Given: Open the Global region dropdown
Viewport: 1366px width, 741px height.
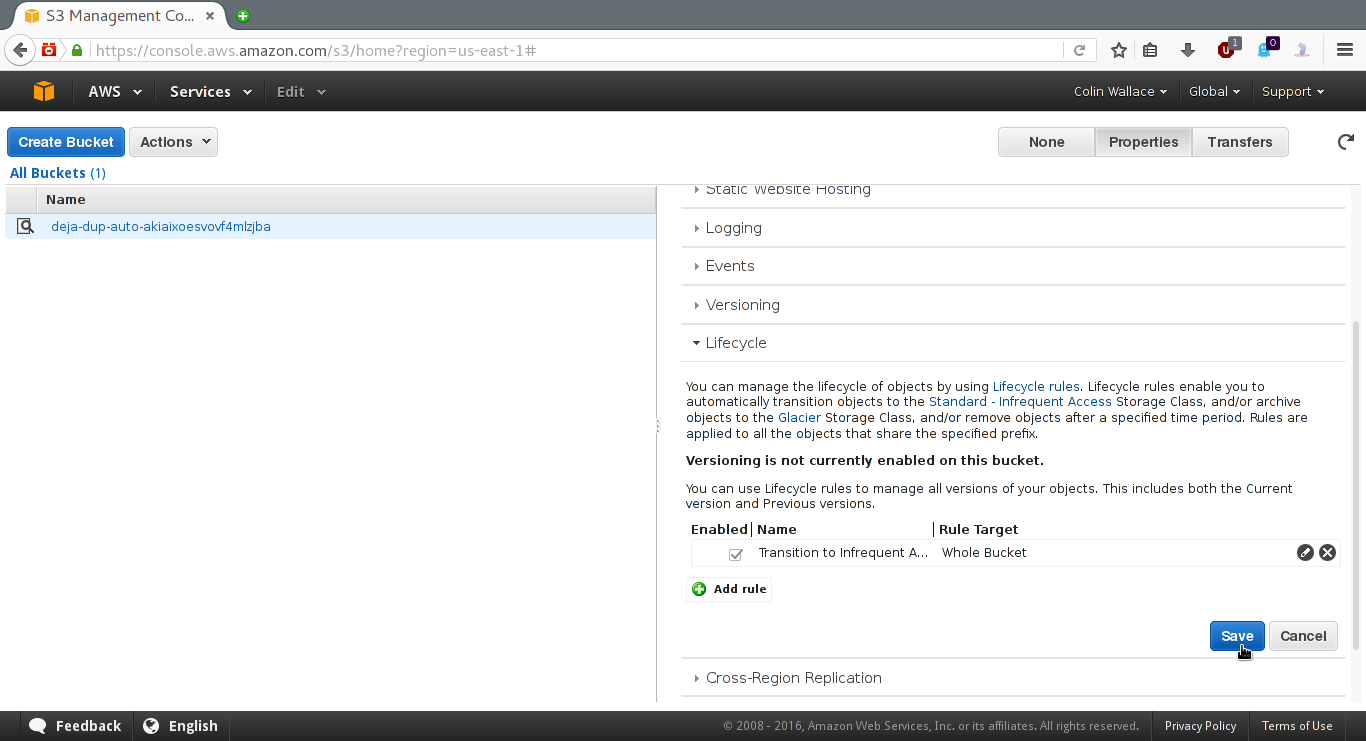Looking at the screenshot, I should [1214, 91].
